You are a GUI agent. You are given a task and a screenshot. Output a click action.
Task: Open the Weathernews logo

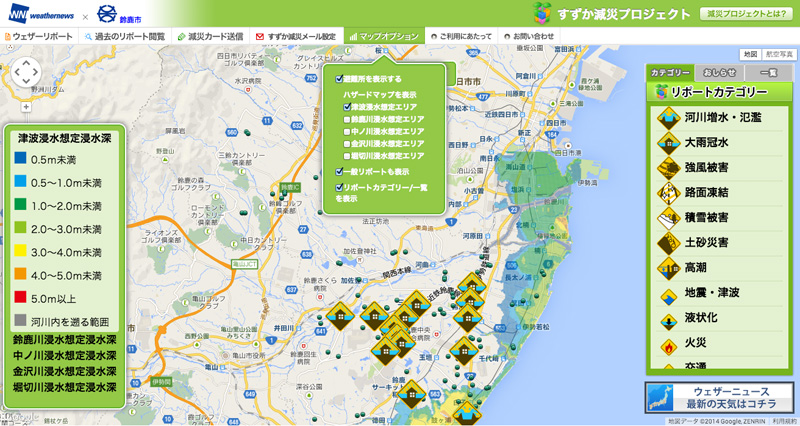pyautogui.click(x=42, y=13)
